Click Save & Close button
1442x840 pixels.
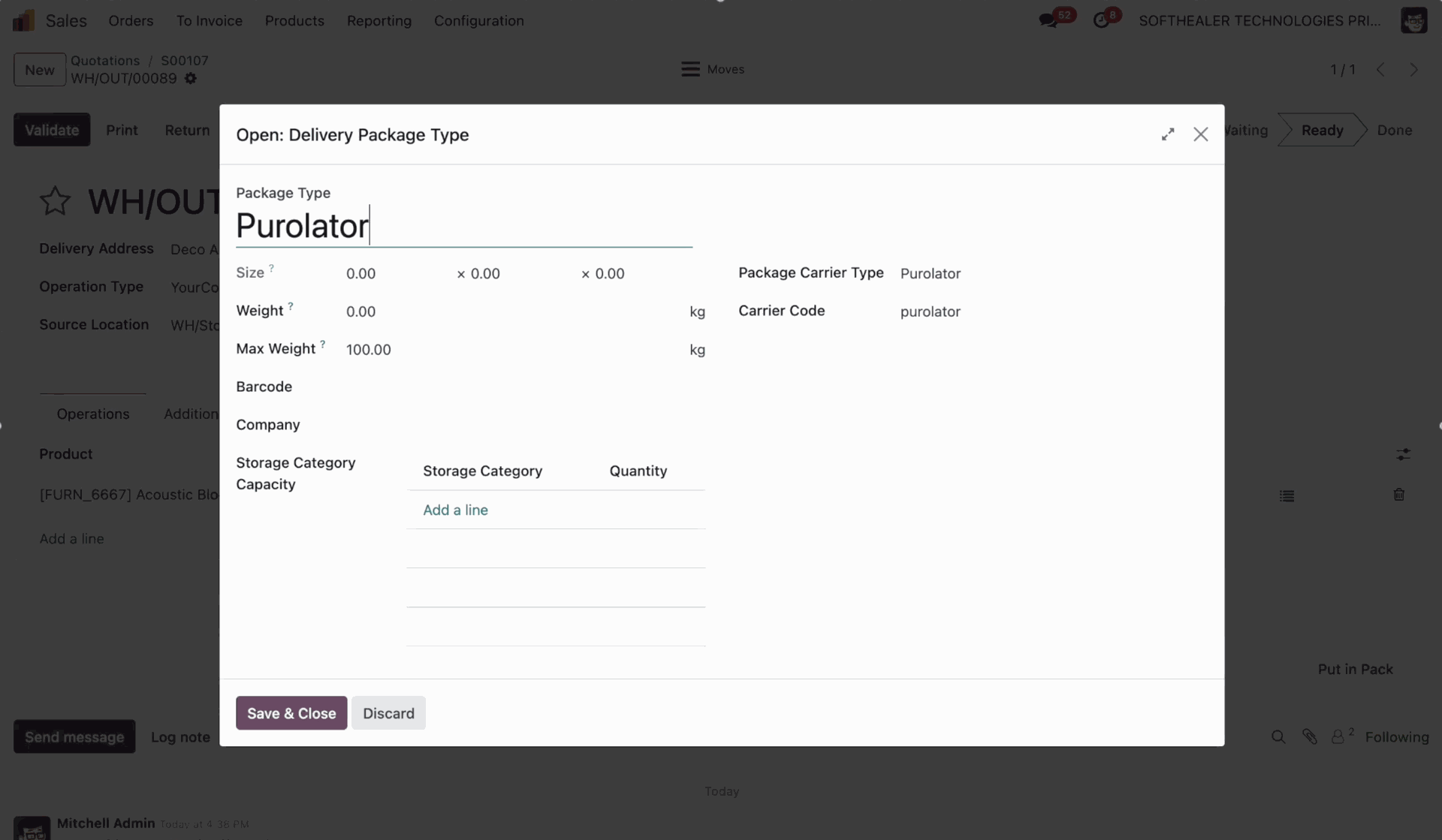[291, 713]
